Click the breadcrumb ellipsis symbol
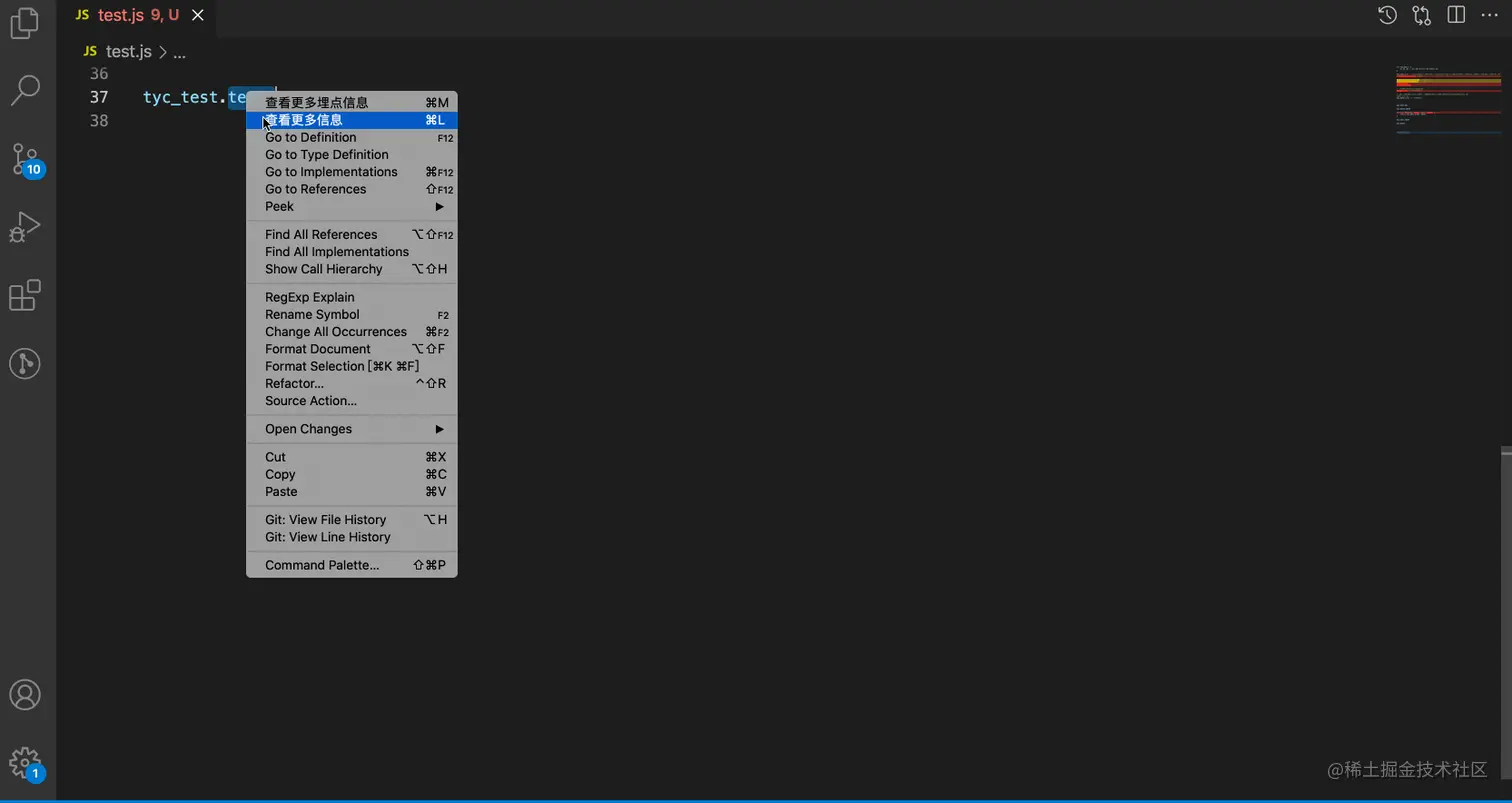Viewport: 1512px width, 803px height. coord(180,52)
